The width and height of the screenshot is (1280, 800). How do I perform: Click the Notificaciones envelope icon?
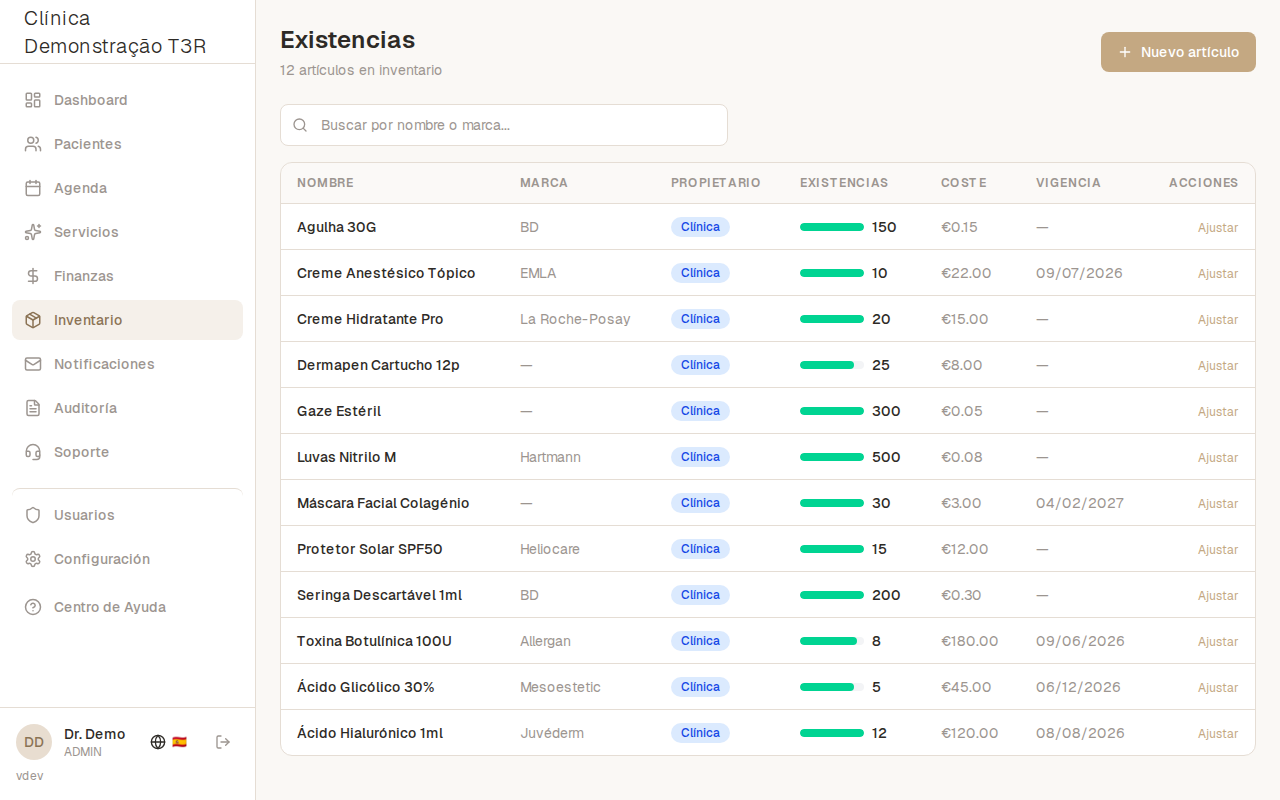pos(33,364)
